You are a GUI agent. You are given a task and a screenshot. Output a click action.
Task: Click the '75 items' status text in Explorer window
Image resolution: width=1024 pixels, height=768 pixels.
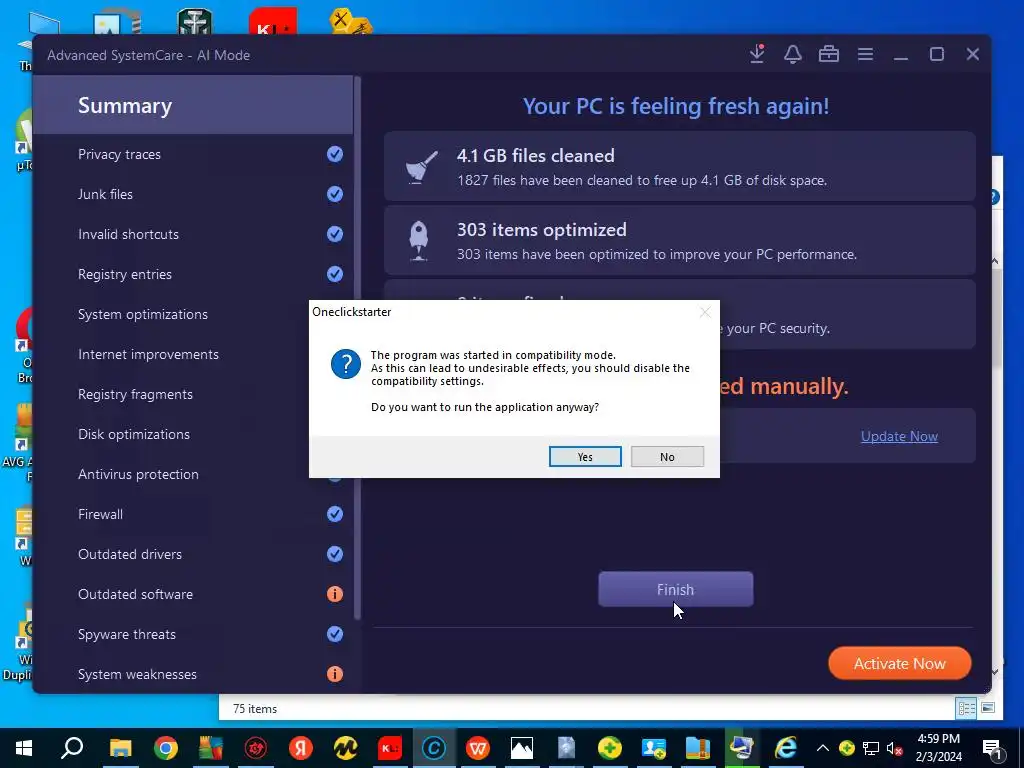point(255,709)
